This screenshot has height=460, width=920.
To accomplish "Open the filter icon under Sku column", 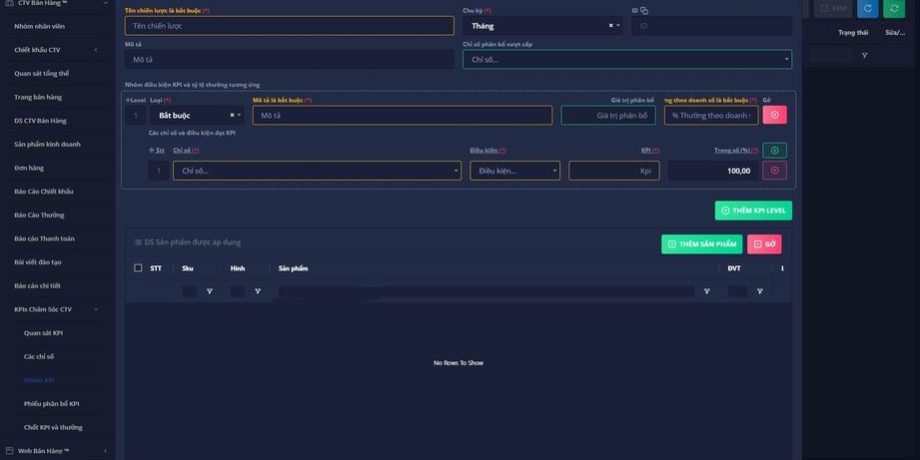I will click(209, 291).
